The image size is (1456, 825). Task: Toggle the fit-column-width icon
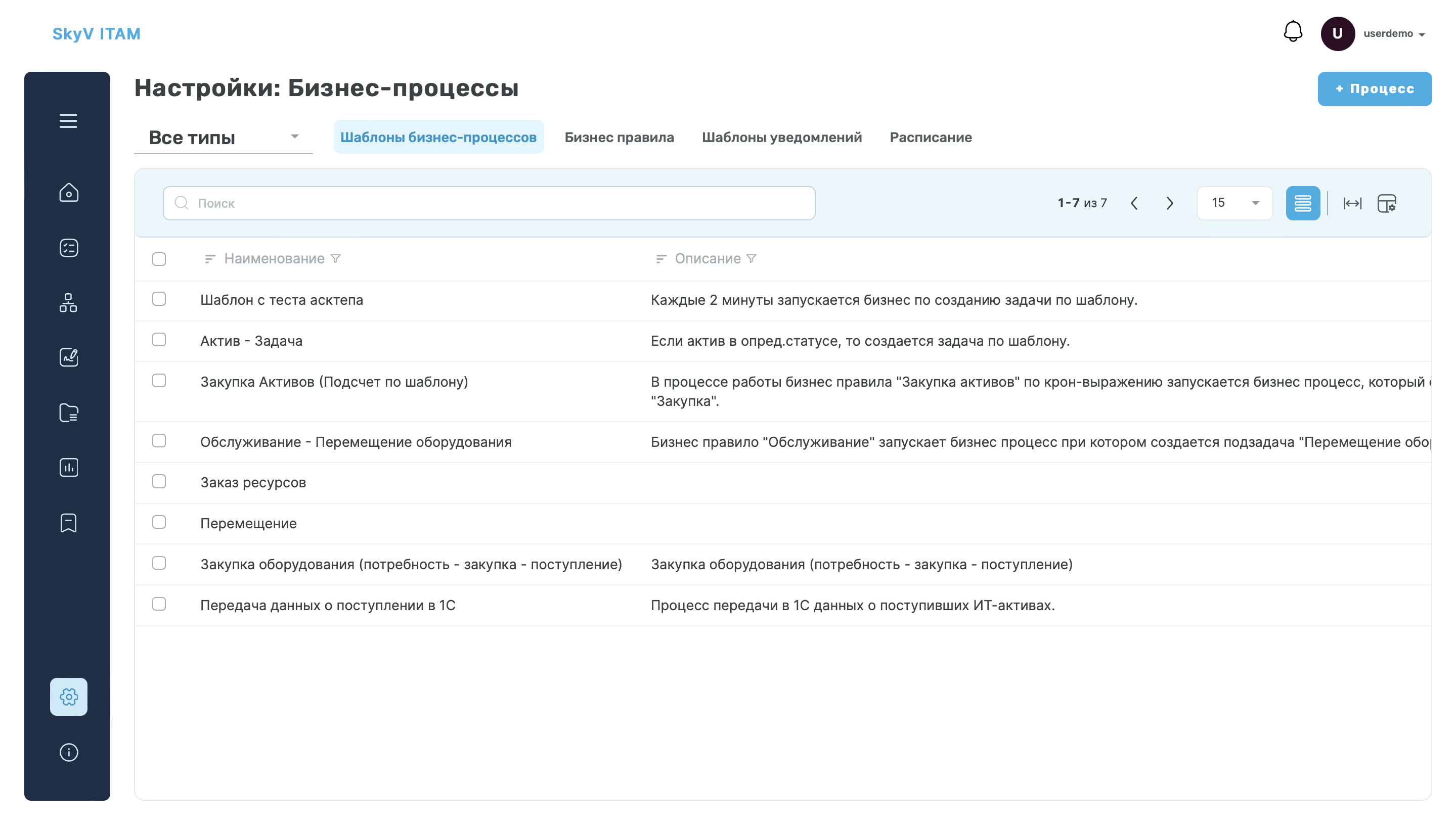(x=1352, y=203)
